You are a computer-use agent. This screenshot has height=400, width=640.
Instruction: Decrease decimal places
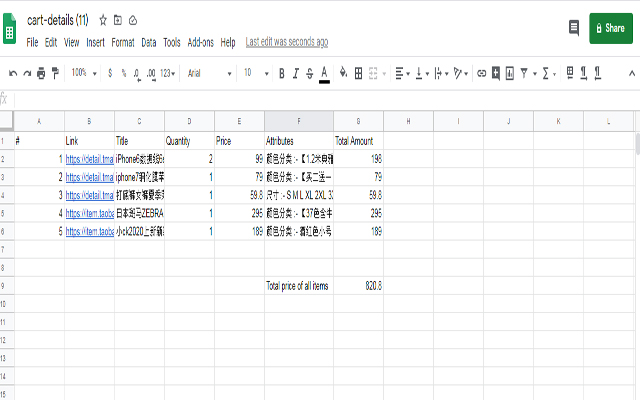pos(137,74)
